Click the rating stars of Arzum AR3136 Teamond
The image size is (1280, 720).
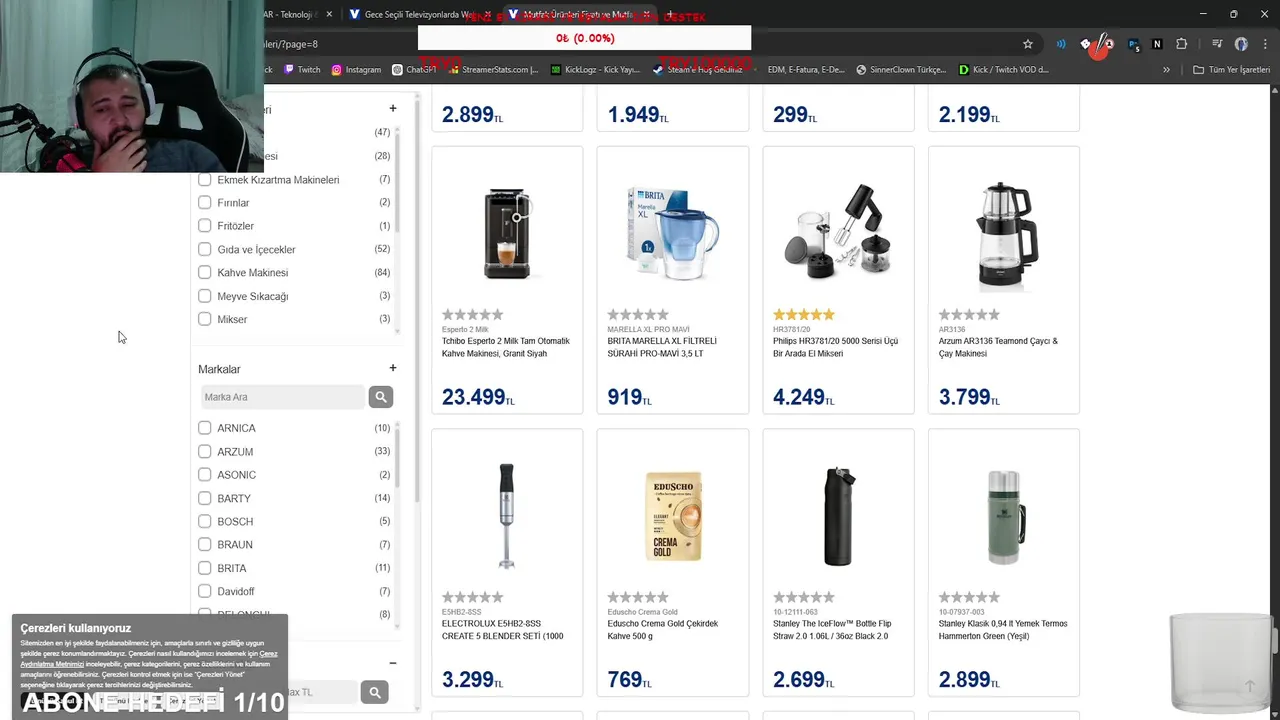coord(969,315)
